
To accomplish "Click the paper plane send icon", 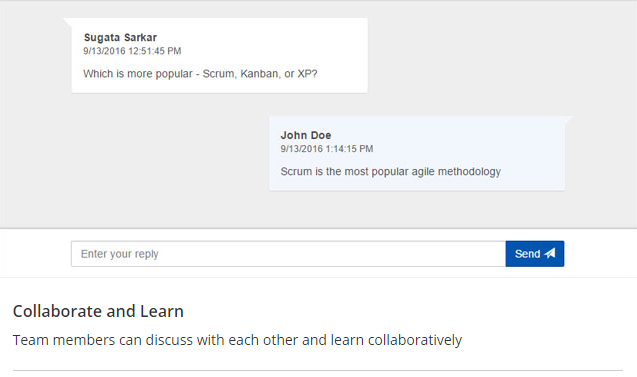I will click(x=550, y=254).
